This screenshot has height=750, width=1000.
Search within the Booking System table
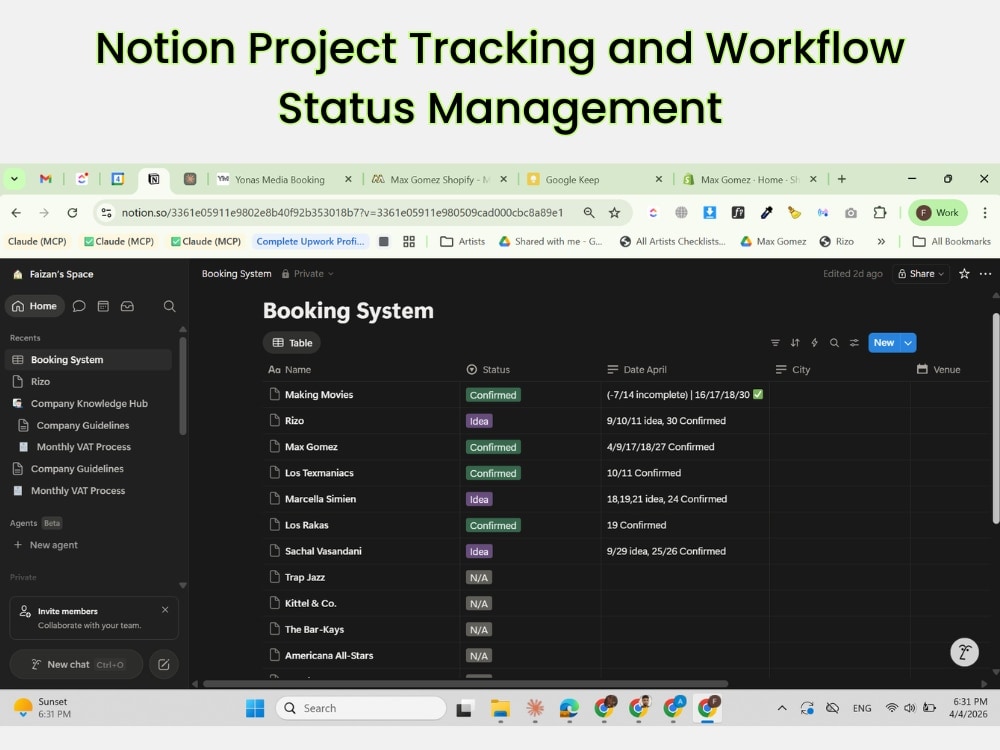834,342
